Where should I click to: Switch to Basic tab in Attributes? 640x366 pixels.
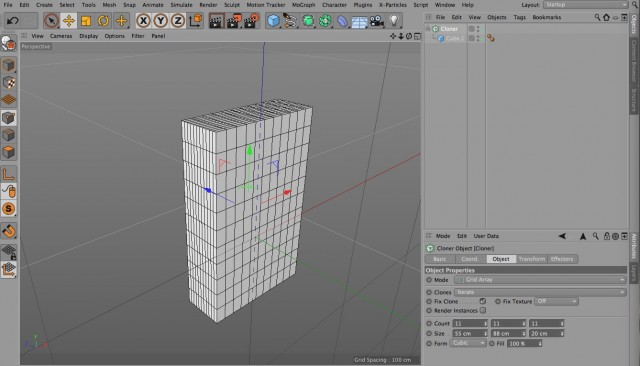pos(440,259)
